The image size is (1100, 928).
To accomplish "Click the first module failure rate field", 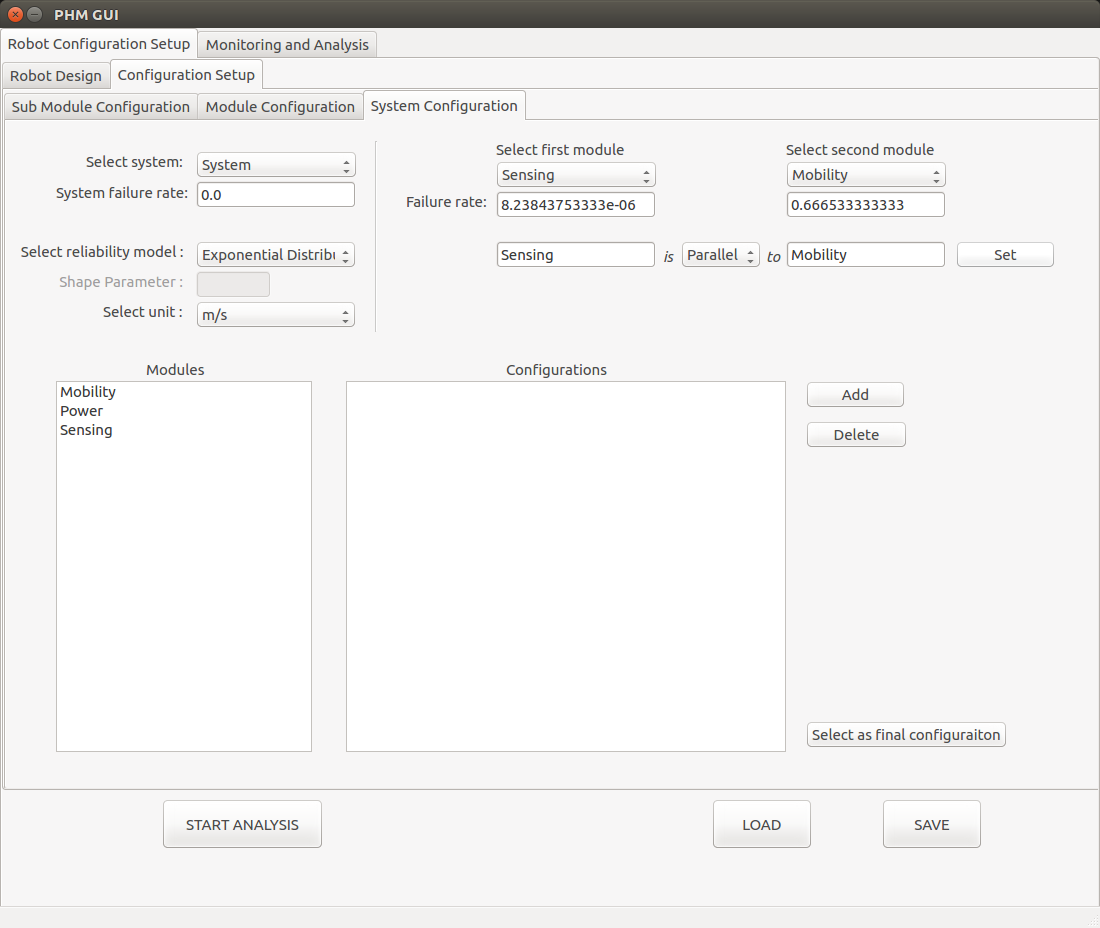I will point(576,205).
